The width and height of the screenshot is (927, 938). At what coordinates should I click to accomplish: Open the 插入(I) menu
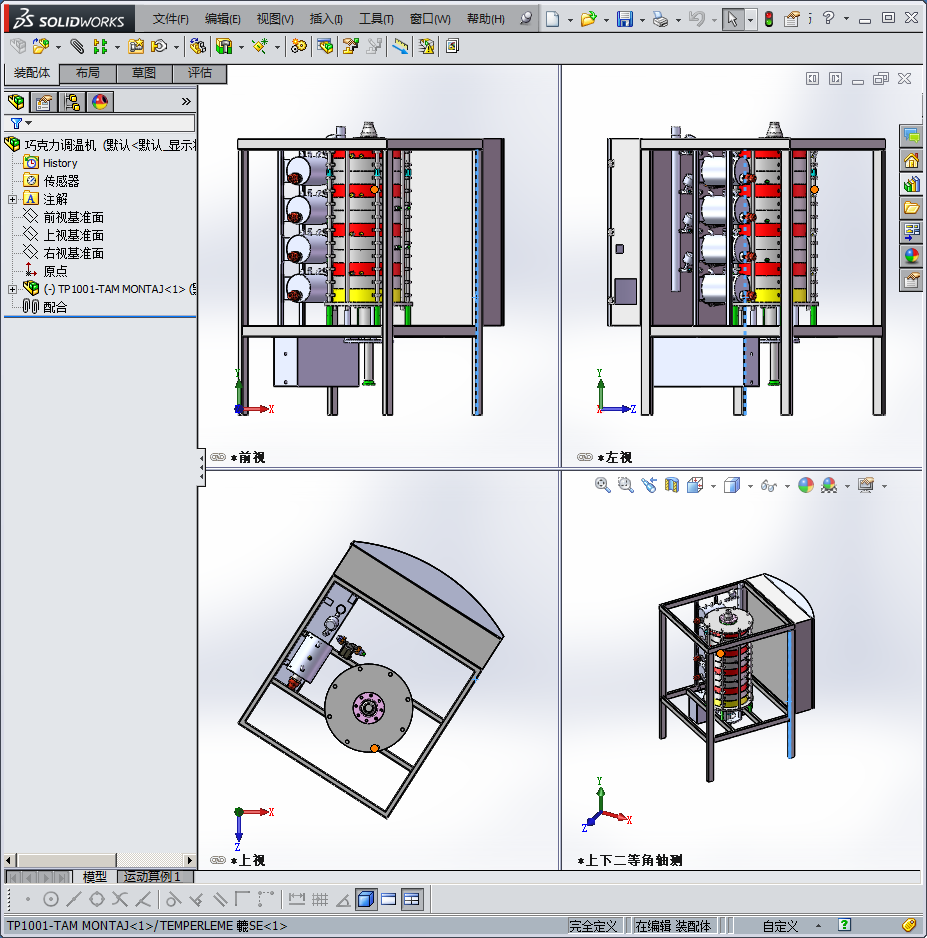(x=326, y=19)
